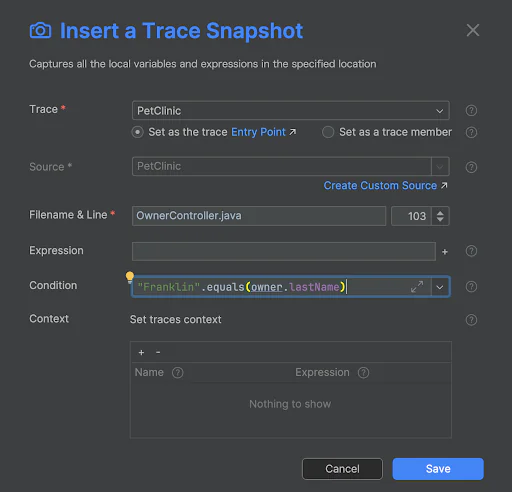512x492 pixels.
Task: Remove a context row with minus button
Action: point(158,352)
